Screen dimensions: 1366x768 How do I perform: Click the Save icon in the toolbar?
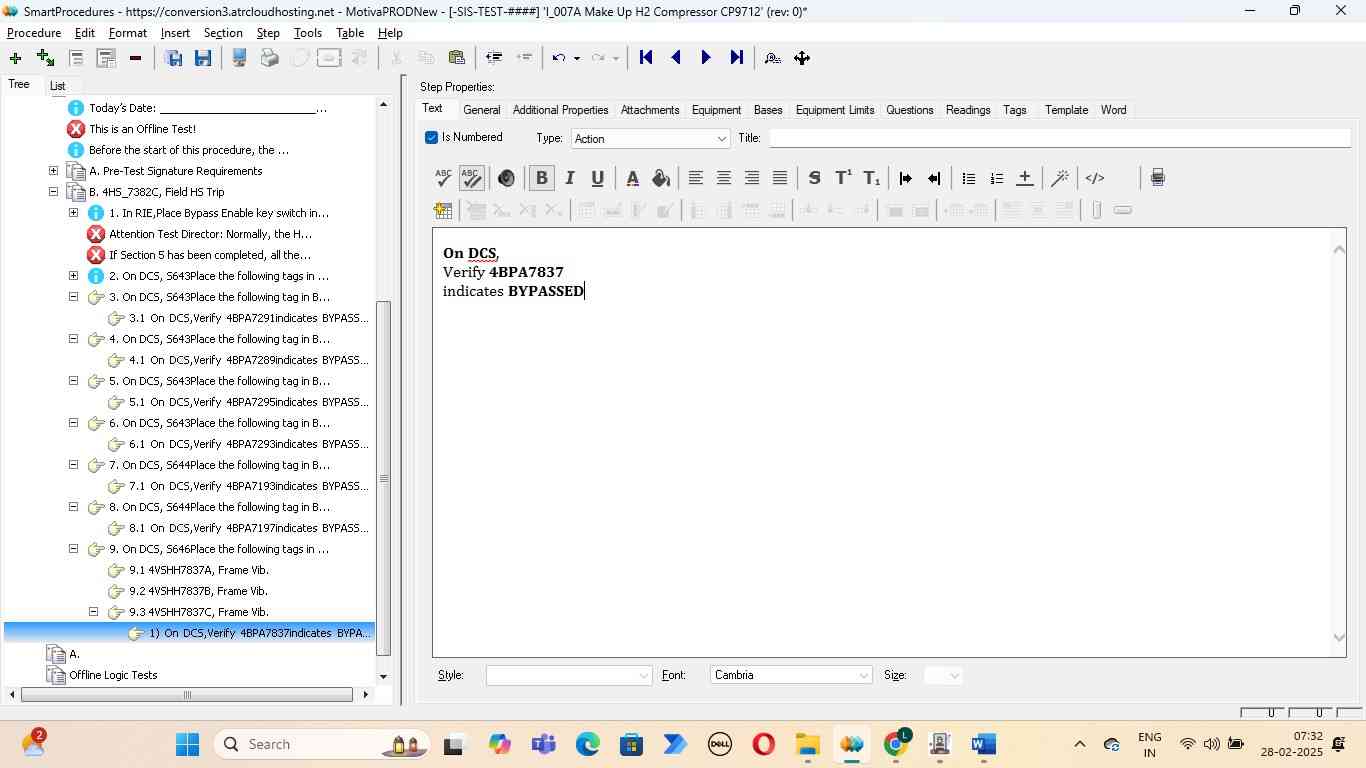203,58
